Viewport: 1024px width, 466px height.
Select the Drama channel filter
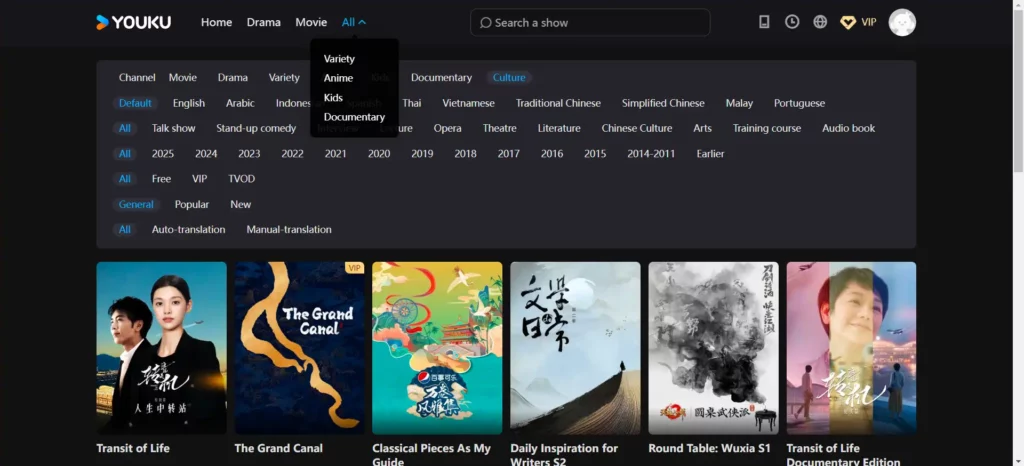point(232,78)
